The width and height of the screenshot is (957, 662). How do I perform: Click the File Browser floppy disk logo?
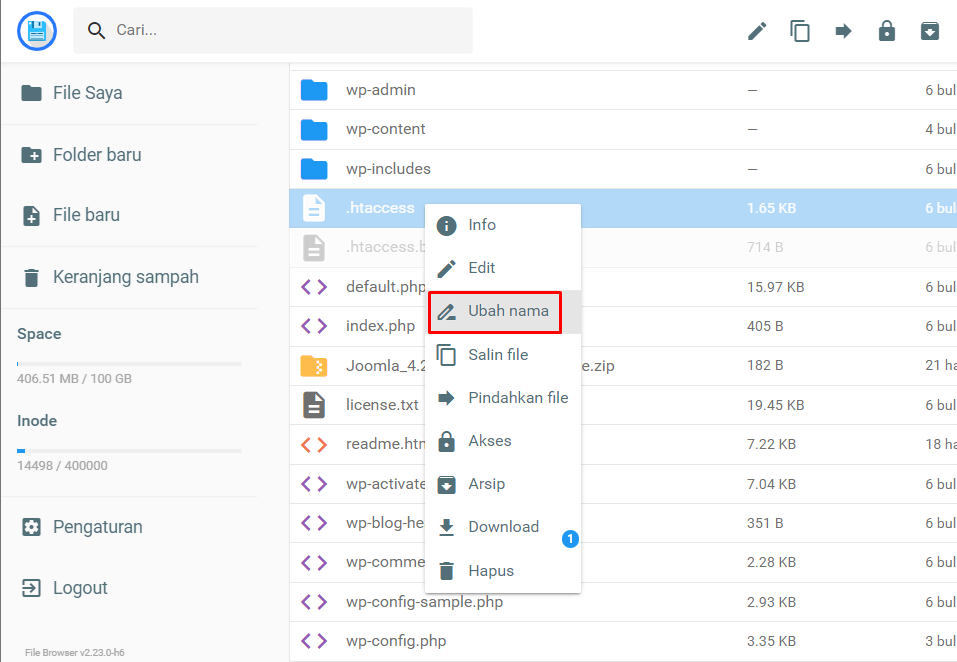pos(38,31)
